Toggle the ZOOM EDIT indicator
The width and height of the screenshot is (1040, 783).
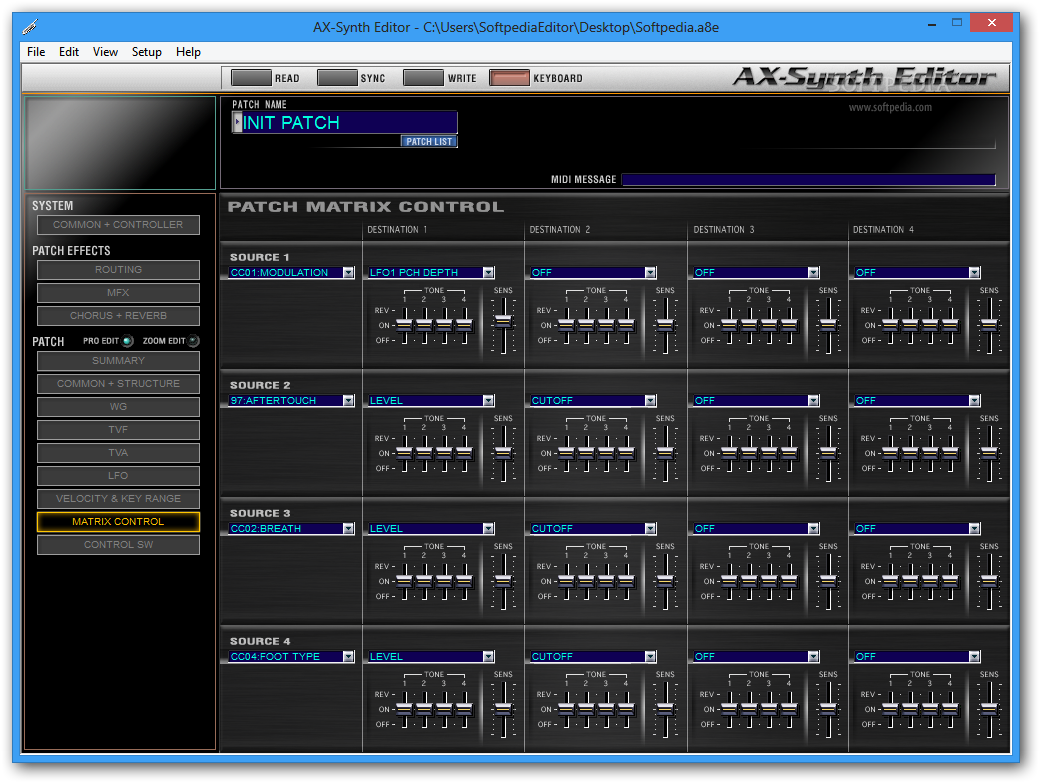click(194, 341)
